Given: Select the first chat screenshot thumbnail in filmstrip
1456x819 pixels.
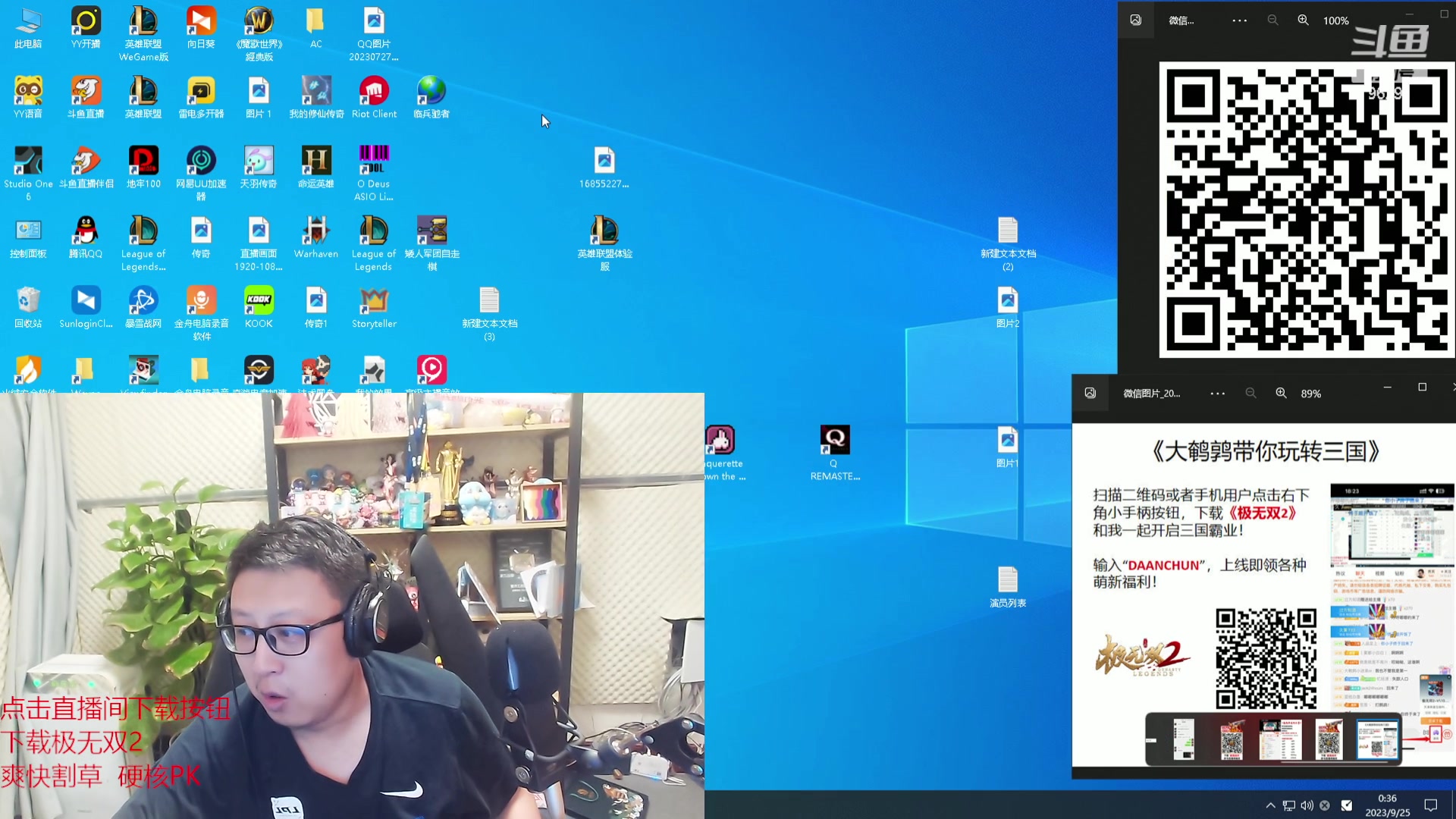Looking at the screenshot, I should coord(1183,739).
